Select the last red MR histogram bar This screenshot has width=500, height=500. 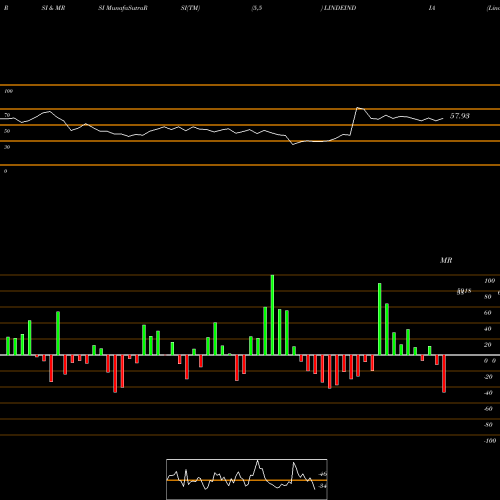(444, 374)
